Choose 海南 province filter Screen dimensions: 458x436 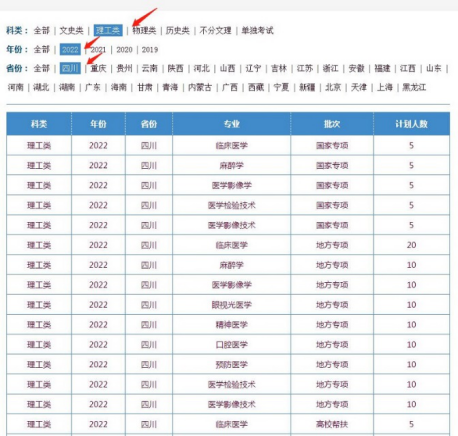[x=119, y=88]
